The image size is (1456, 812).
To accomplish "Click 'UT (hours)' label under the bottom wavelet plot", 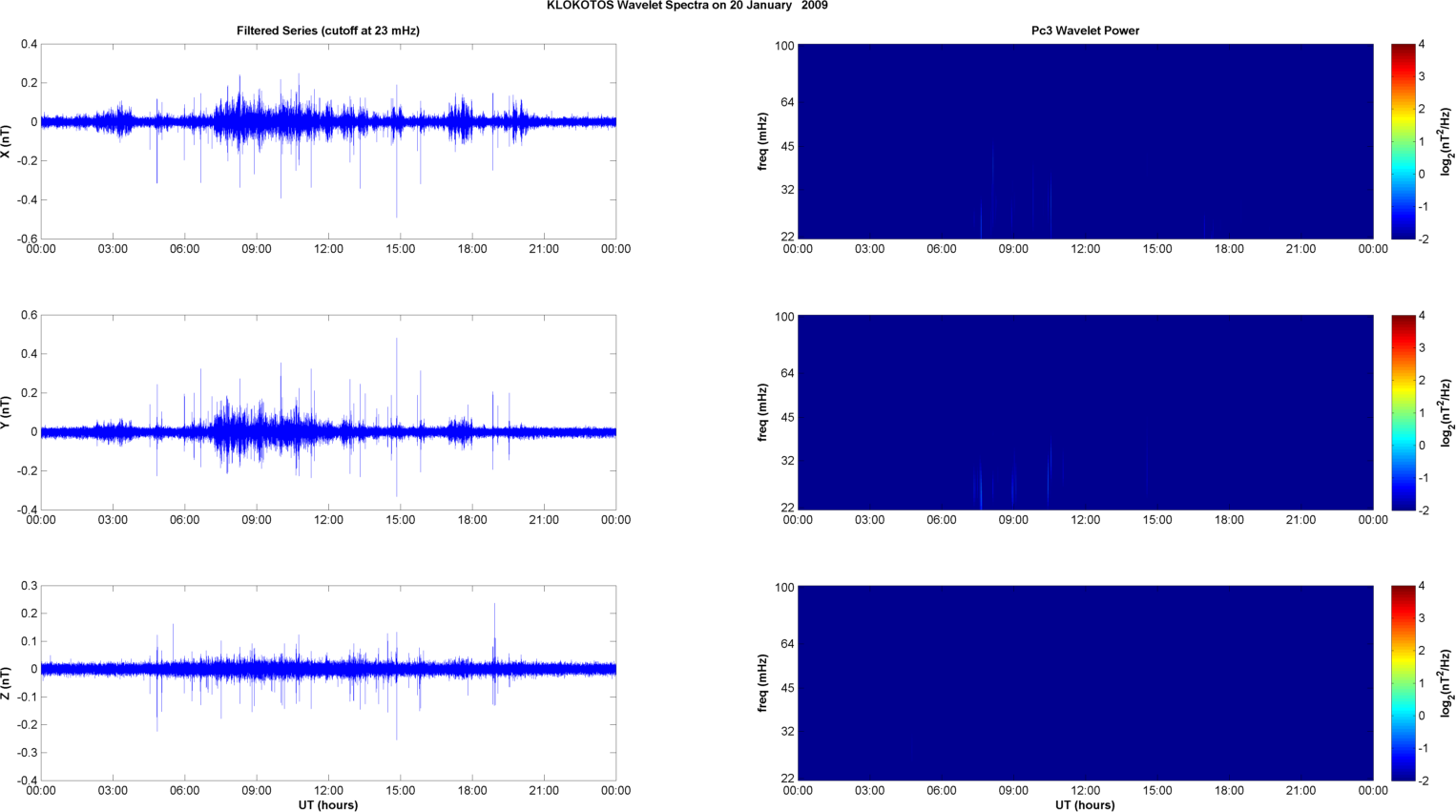I will [x=1085, y=805].
